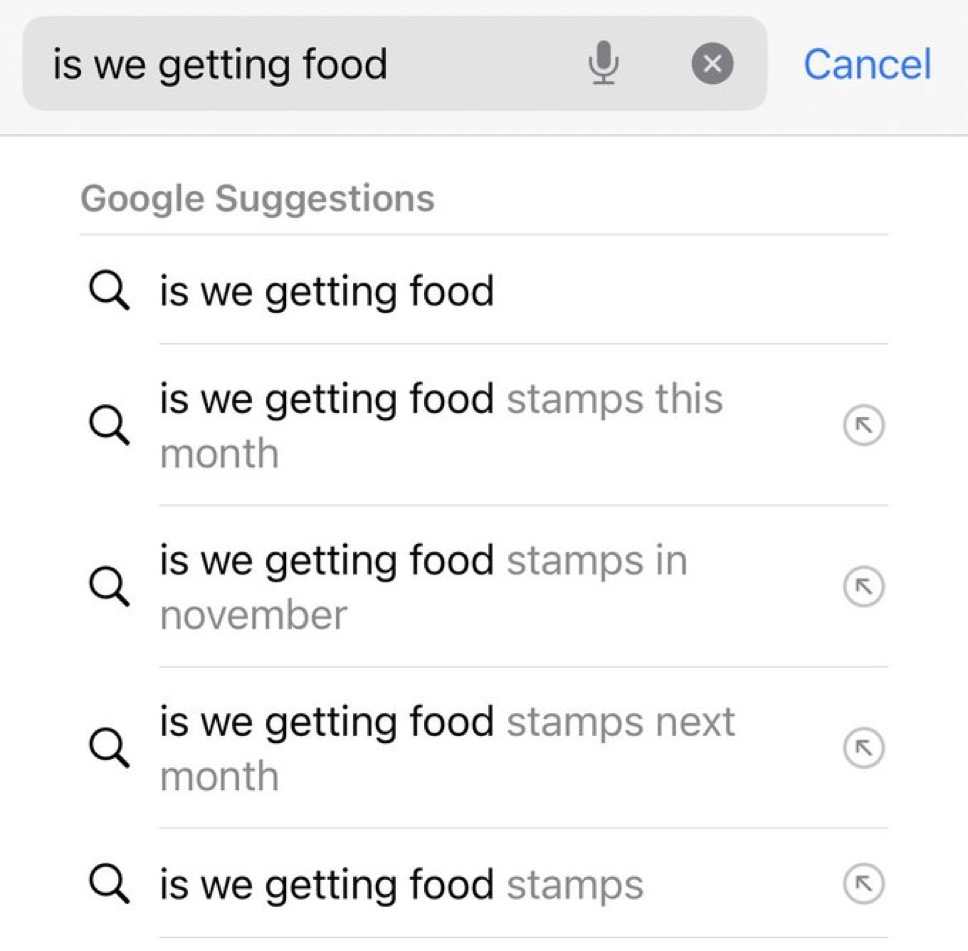Click the Google Suggestions section heading
Viewport: 968px width, 951px height.
tap(257, 198)
